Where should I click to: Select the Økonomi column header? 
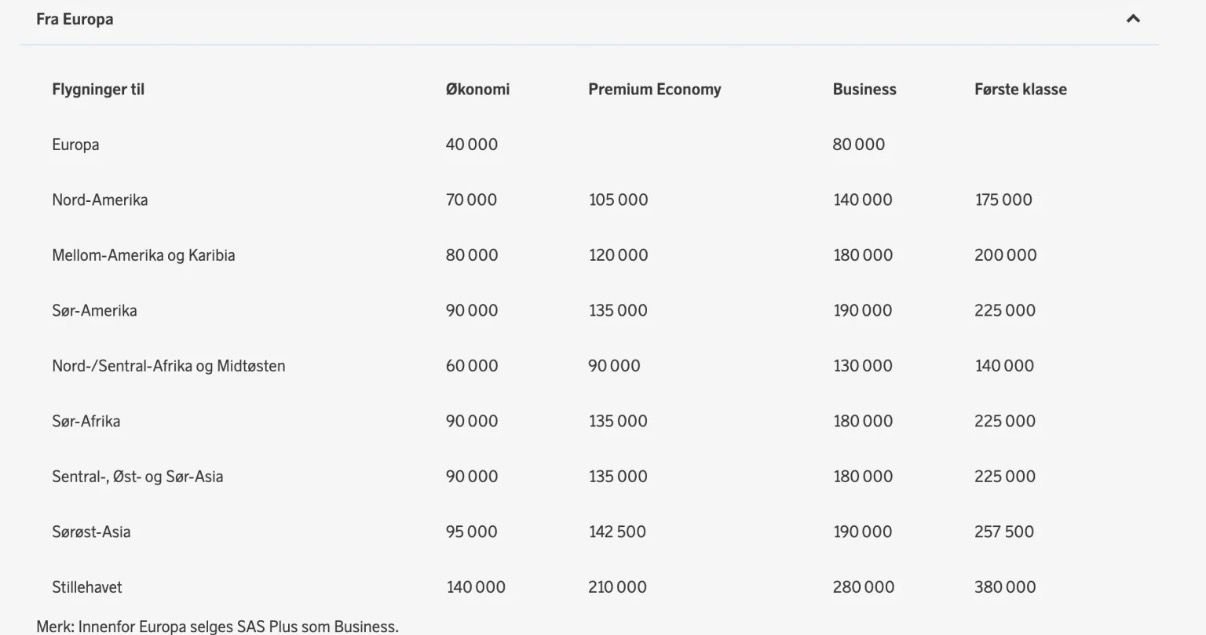[x=477, y=88]
